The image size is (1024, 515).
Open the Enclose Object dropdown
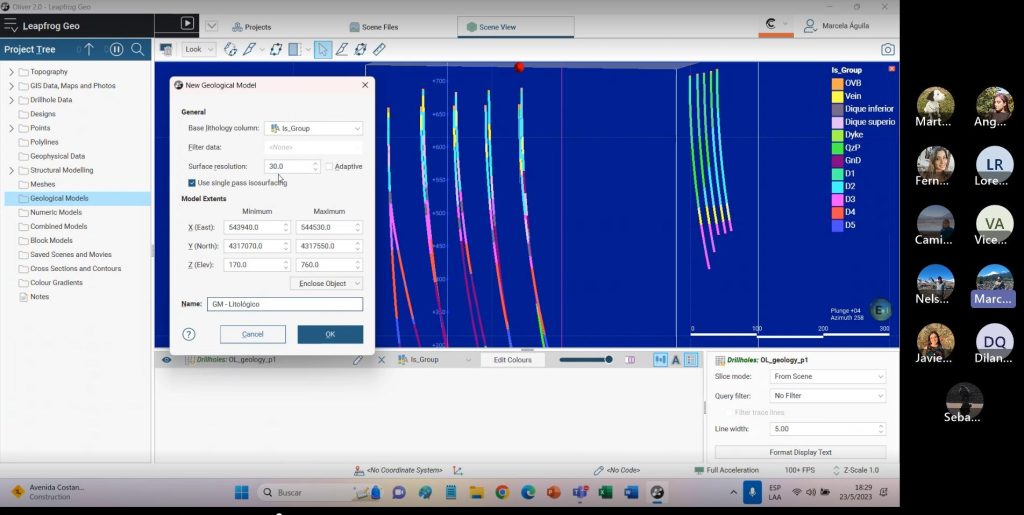(326, 284)
